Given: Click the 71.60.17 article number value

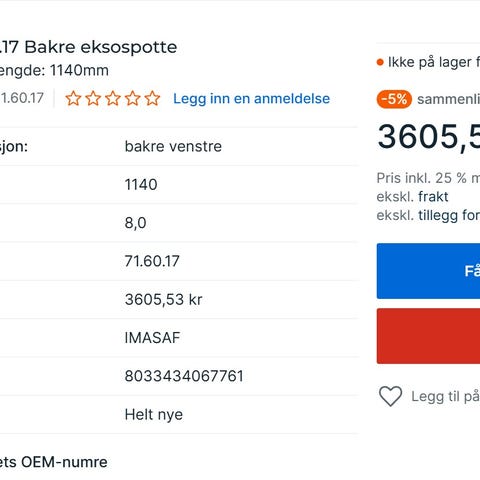Looking at the screenshot, I should [x=152, y=261].
